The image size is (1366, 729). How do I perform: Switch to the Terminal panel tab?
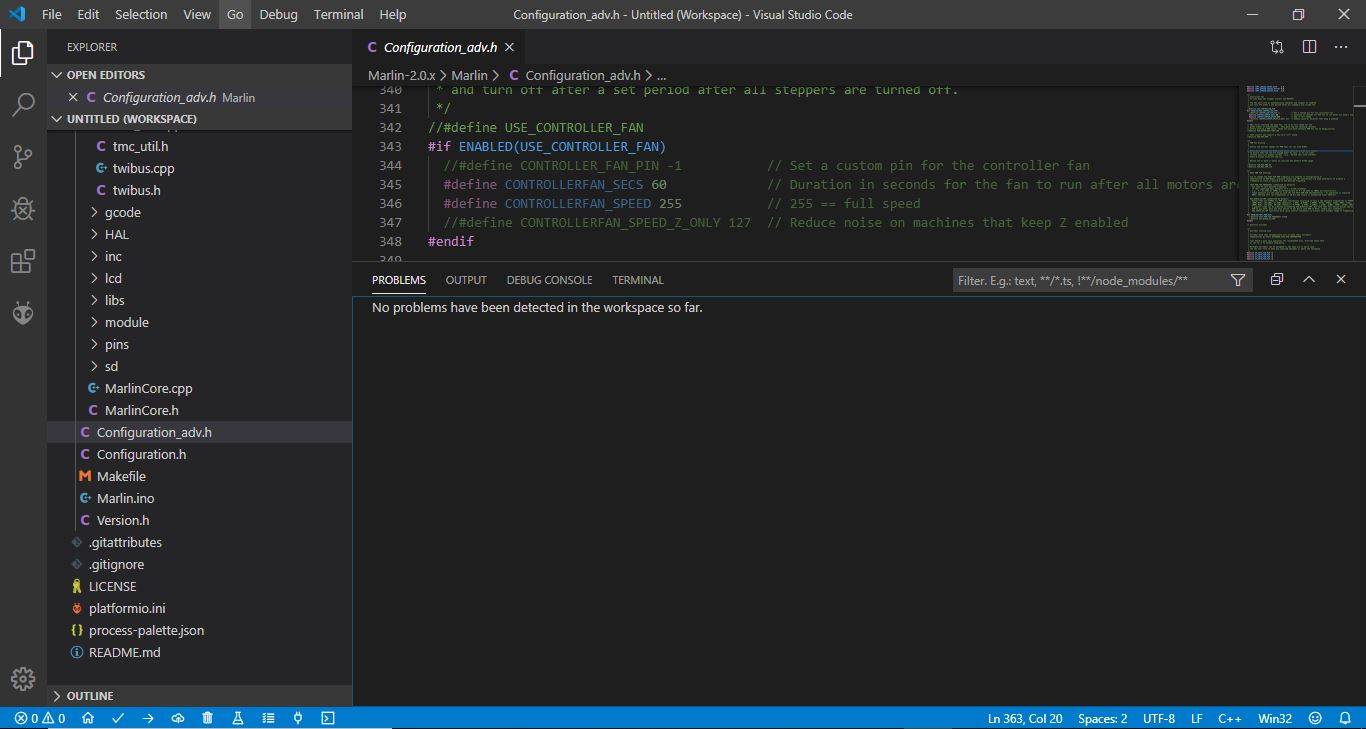[x=638, y=280]
